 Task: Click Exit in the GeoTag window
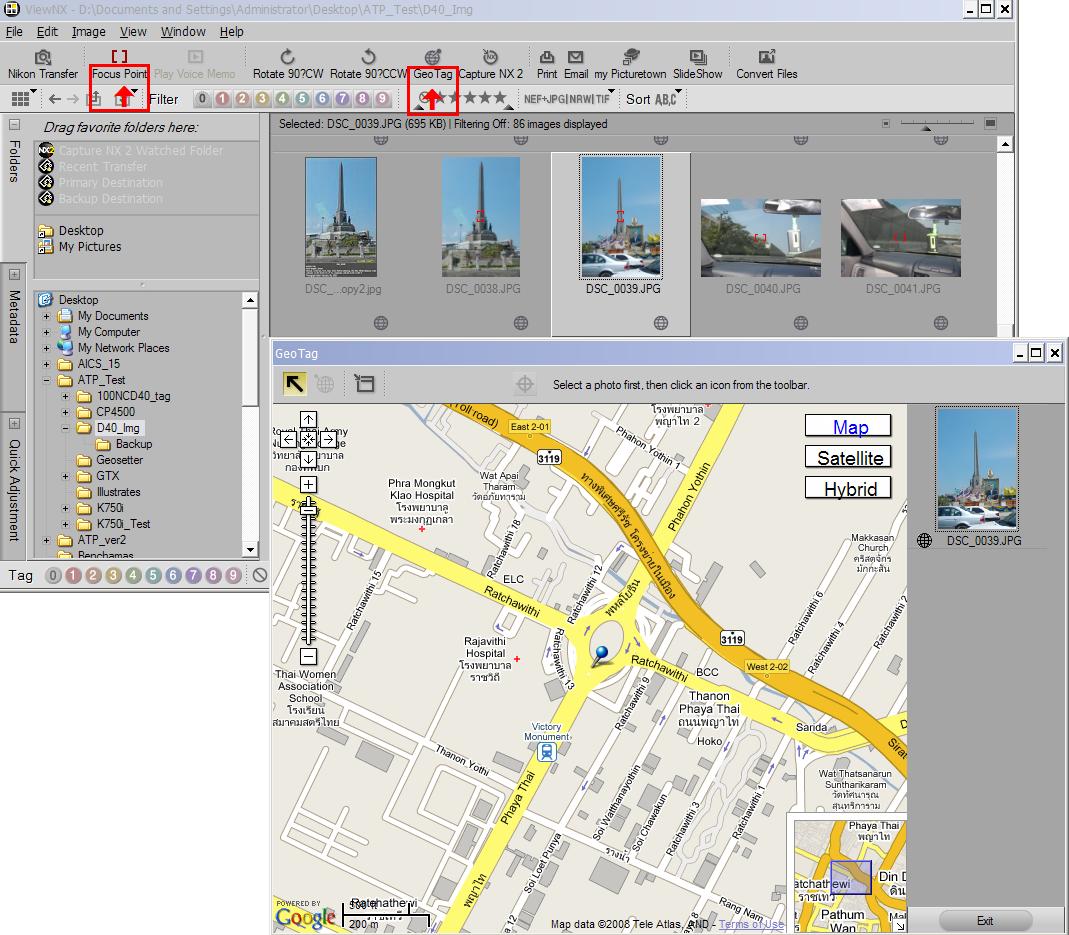pyautogui.click(x=985, y=921)
